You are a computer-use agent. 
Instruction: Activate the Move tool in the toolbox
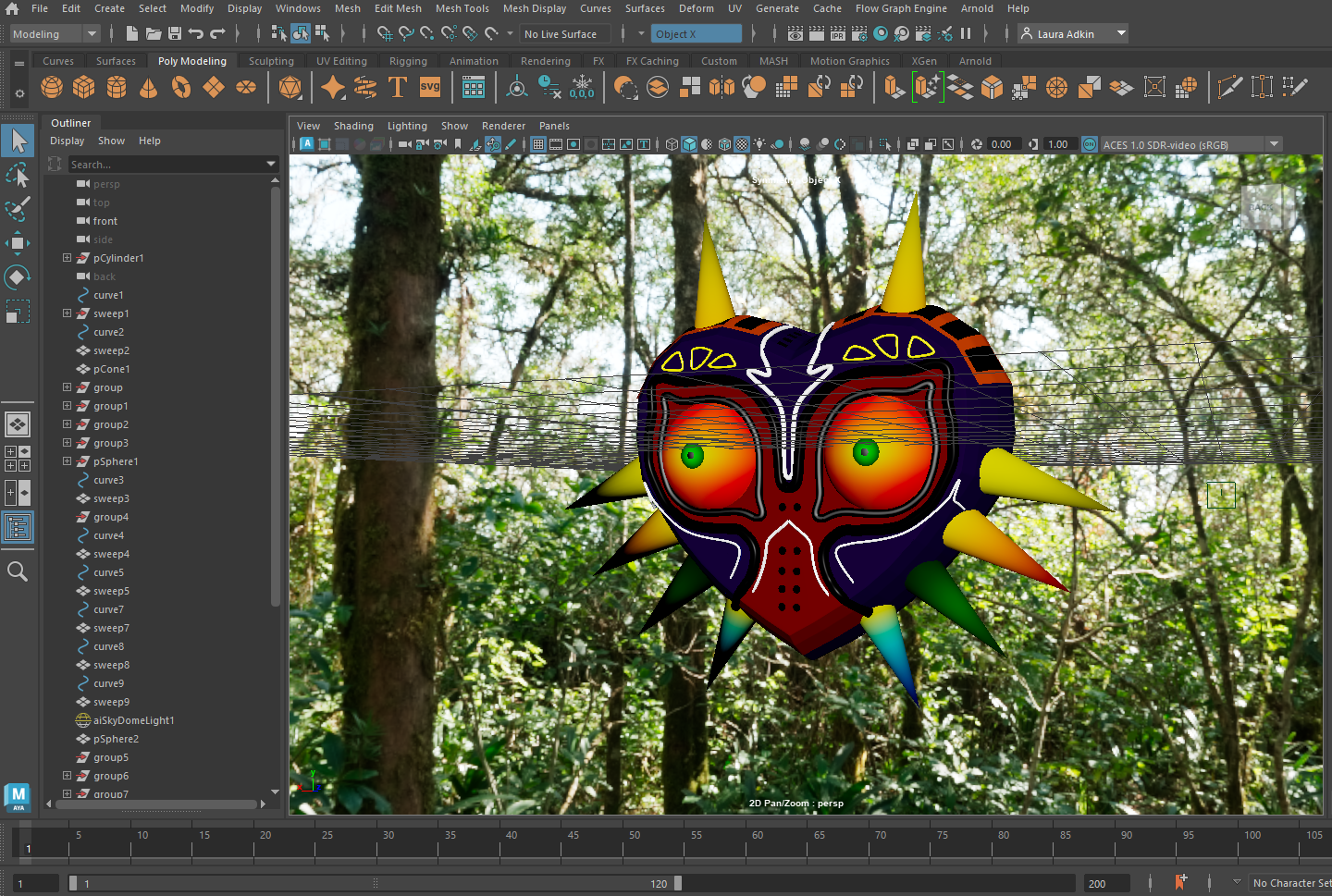click(x=18, y=243)
